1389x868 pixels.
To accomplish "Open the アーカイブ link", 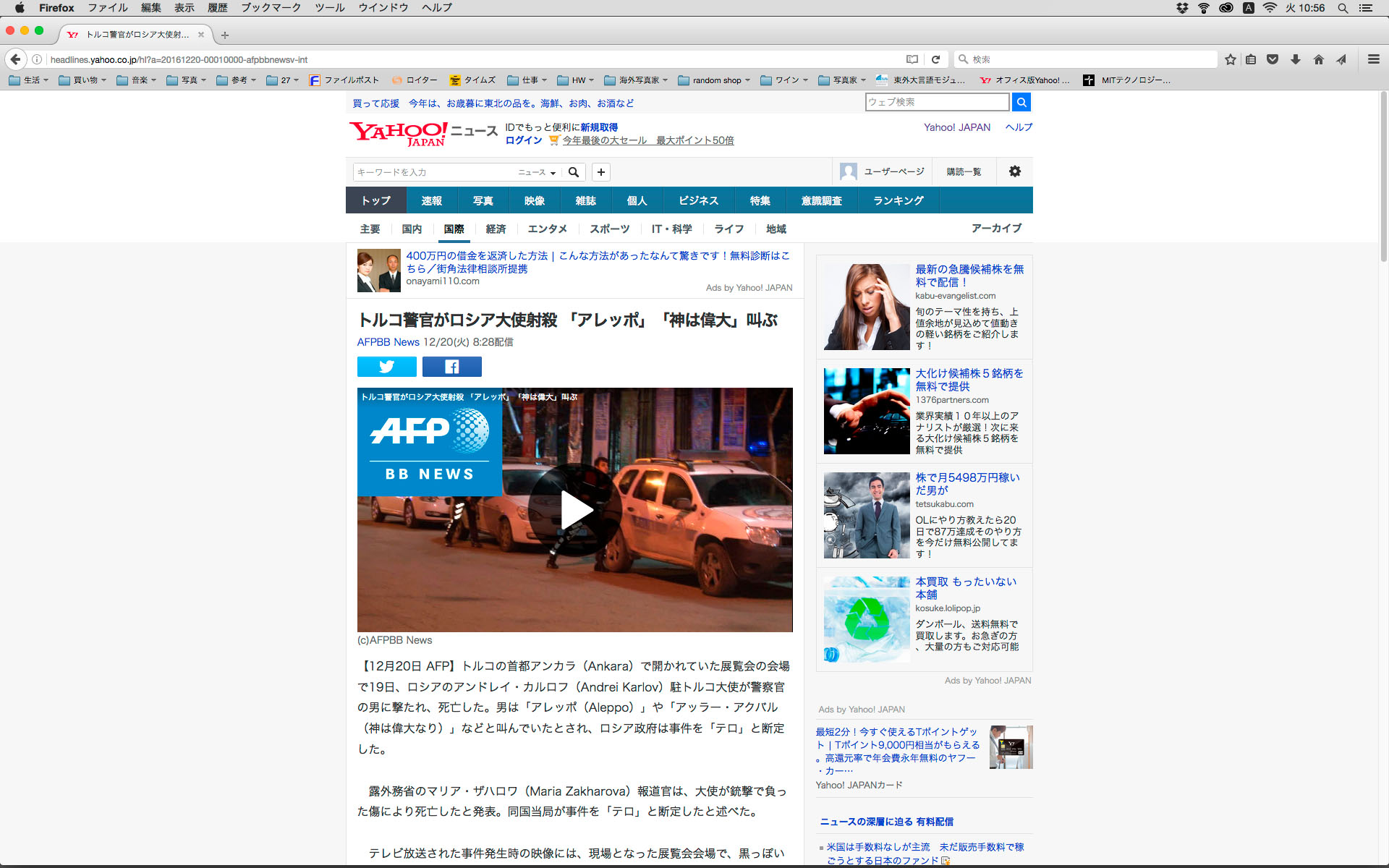I will 996,228.
